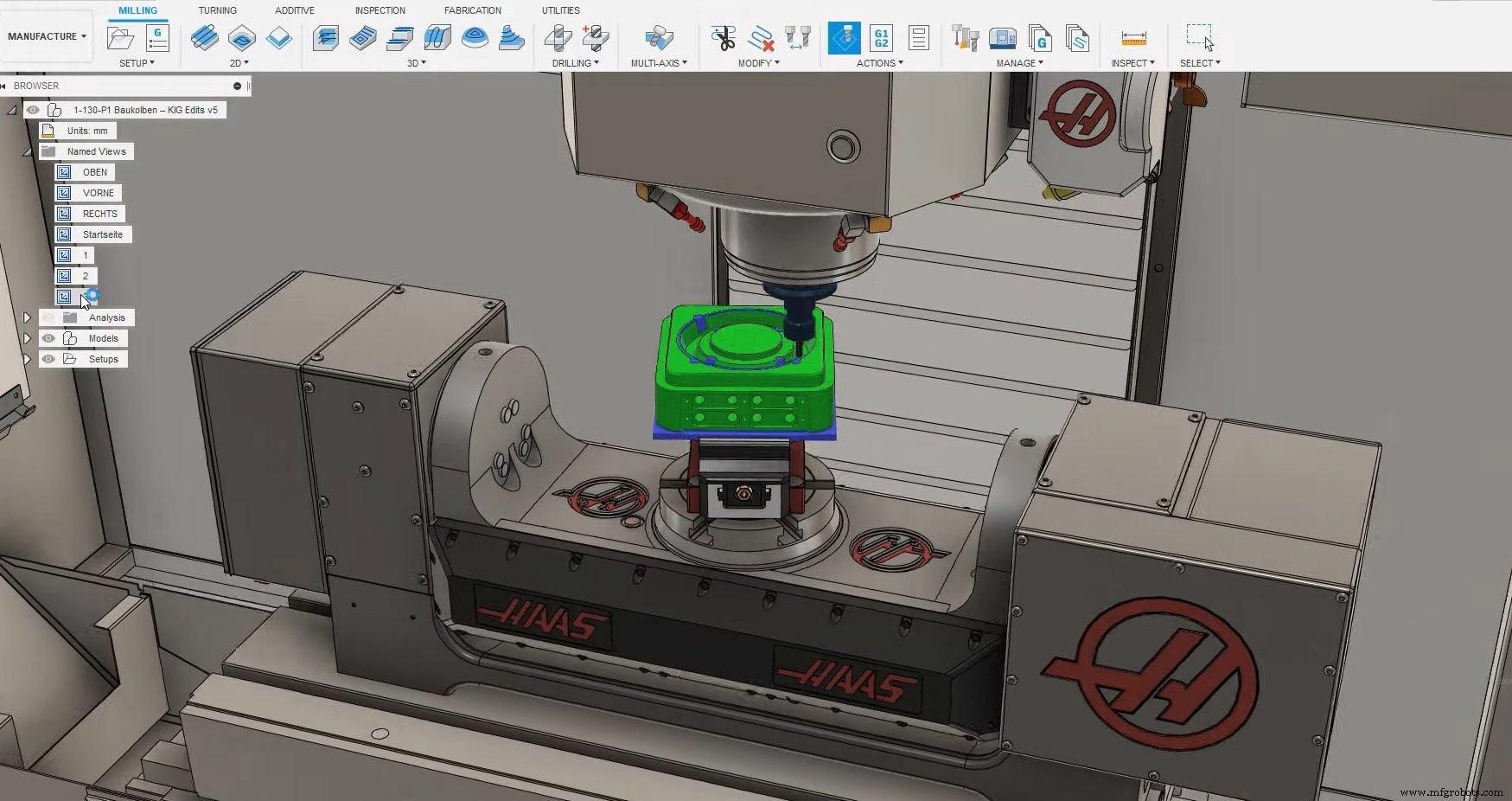Screen dimensions: 1512x801
Task: Open the 3D Adaptive Clearing tool
Action: (x=325, y=38)
